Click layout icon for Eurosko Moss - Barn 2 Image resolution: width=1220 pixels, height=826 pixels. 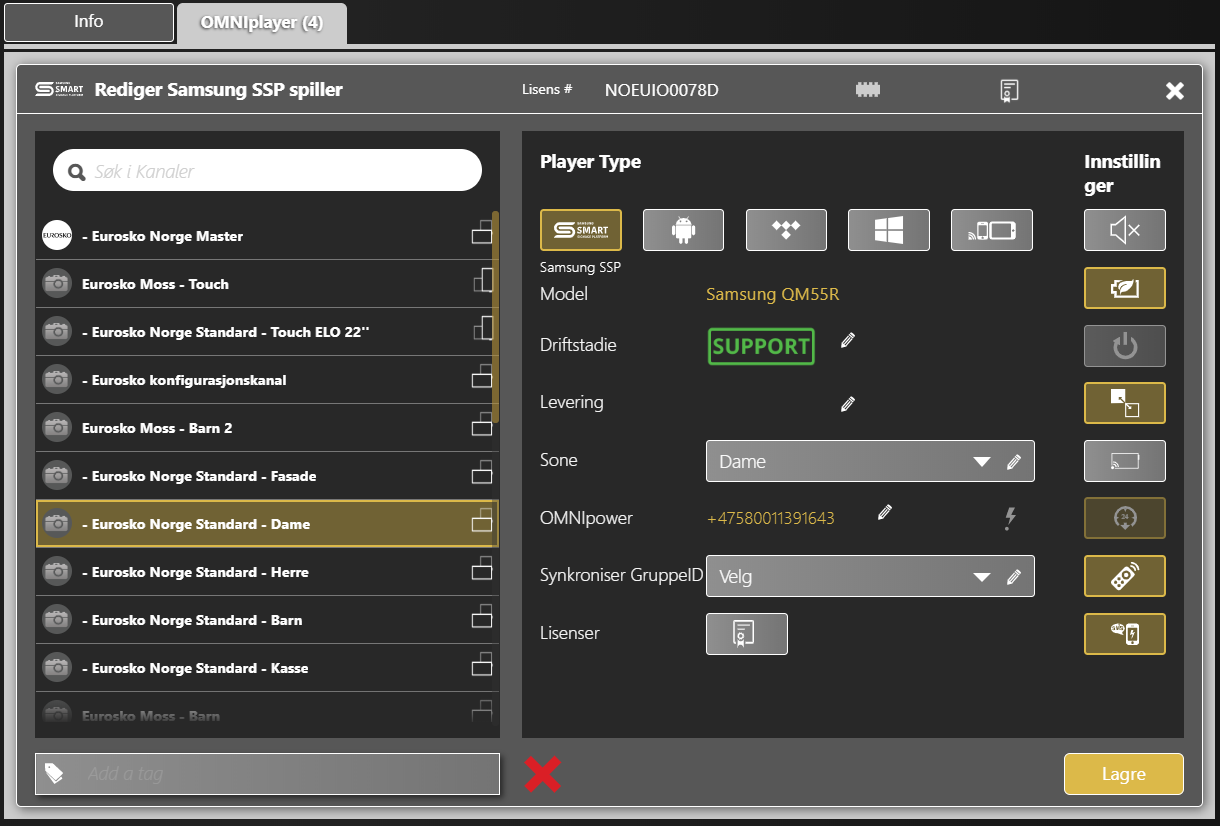(x=482, y=424)
